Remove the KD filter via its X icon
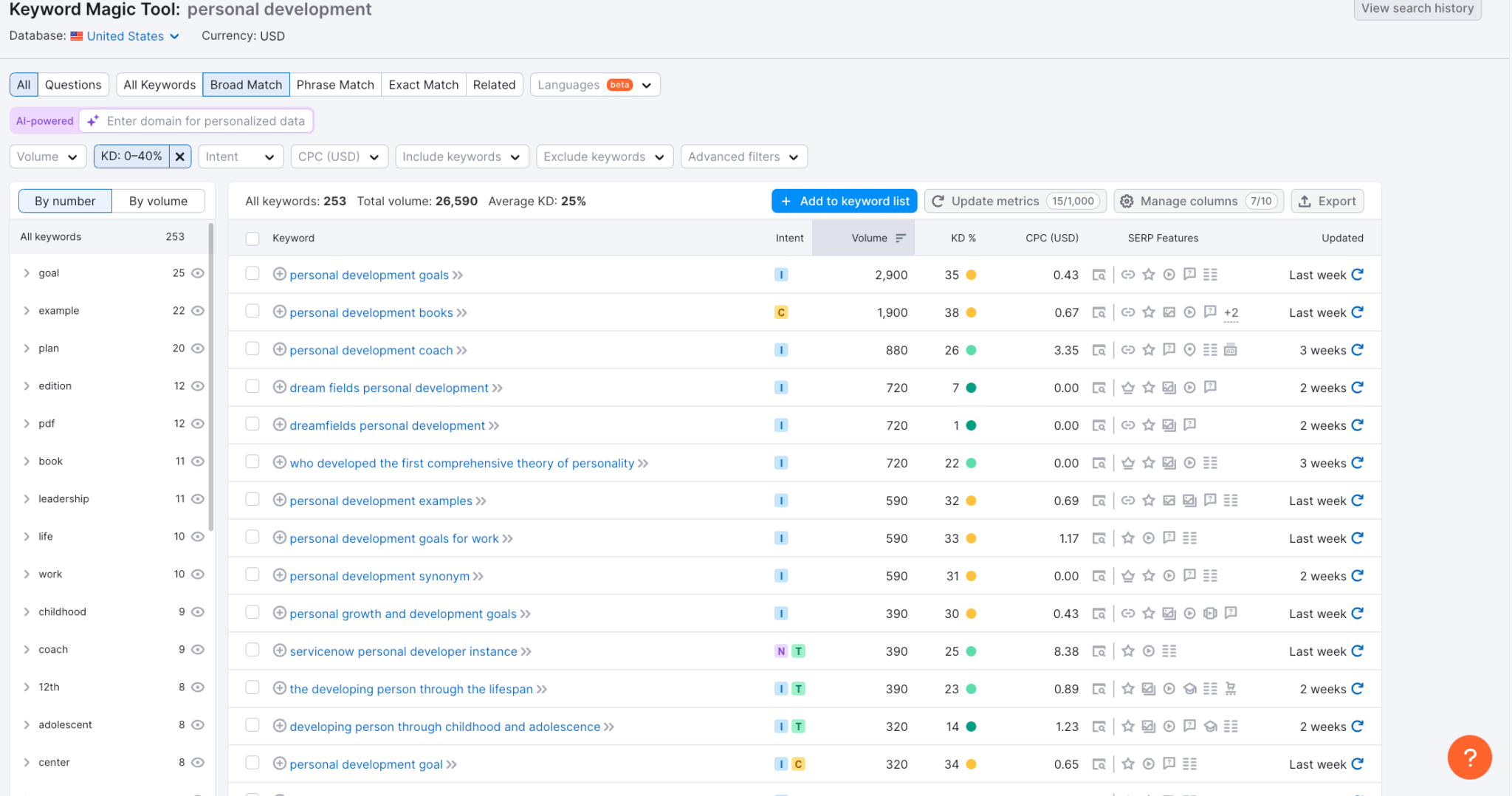Viewport: 1512px width, 796px height. pos(180,156)
